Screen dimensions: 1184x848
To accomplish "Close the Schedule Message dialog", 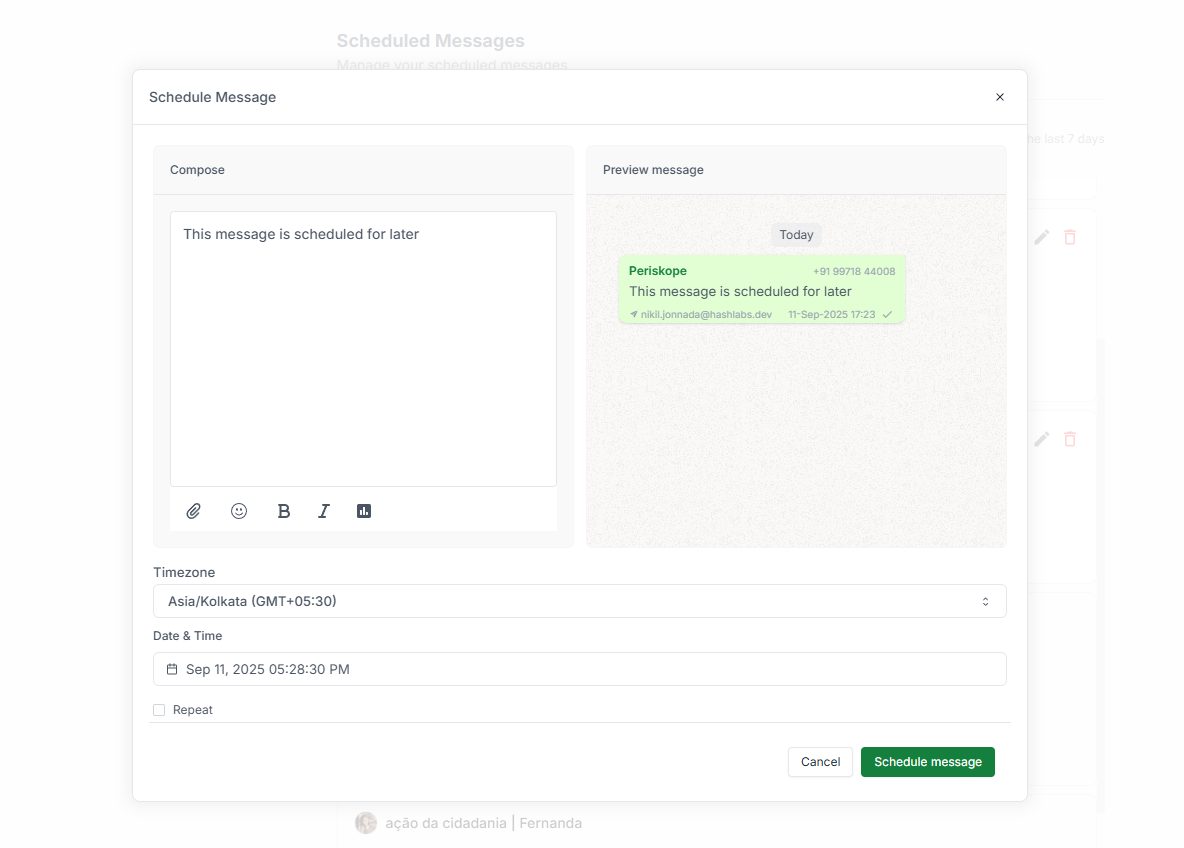I will click(x=999, y=97).
